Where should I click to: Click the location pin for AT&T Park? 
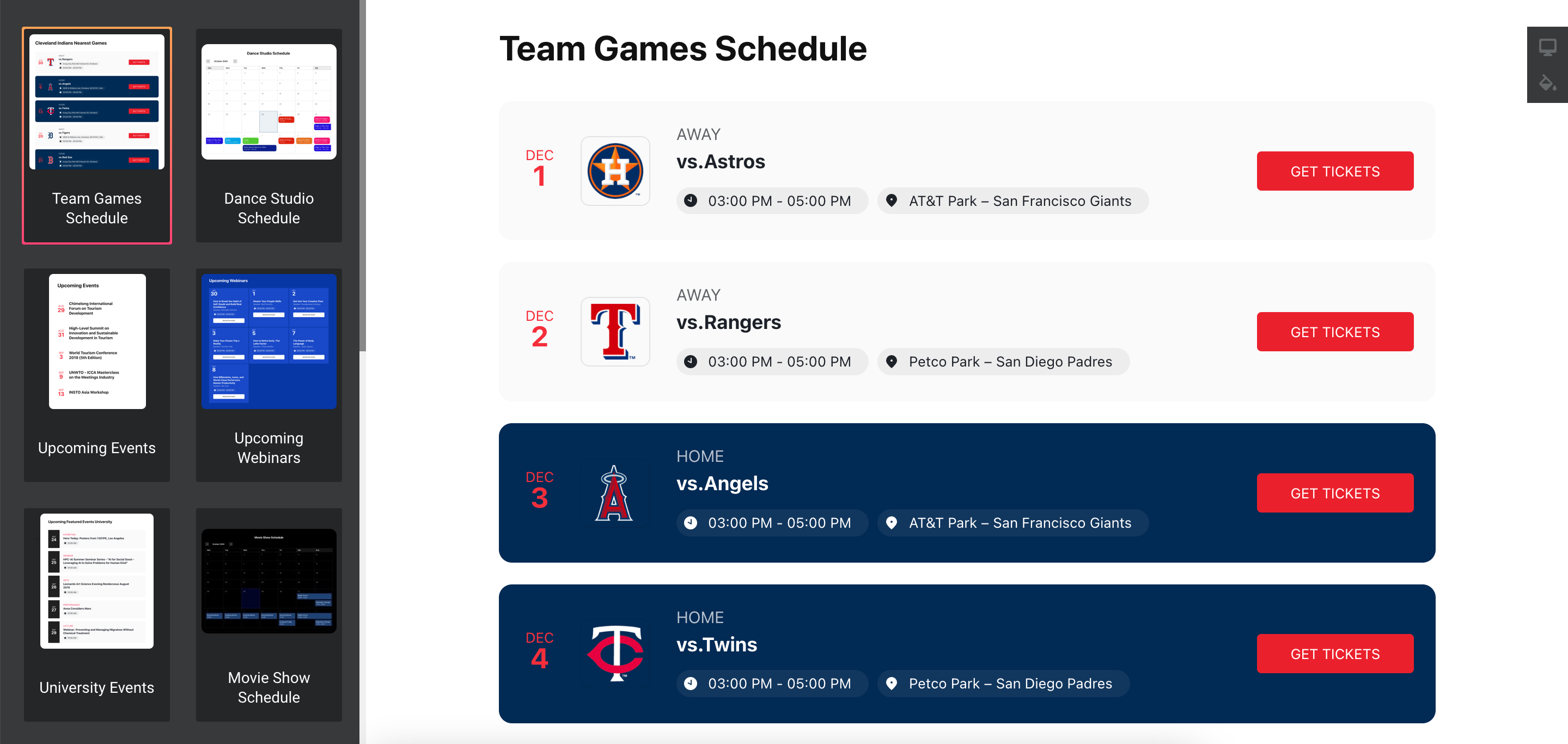pos(892,200)
